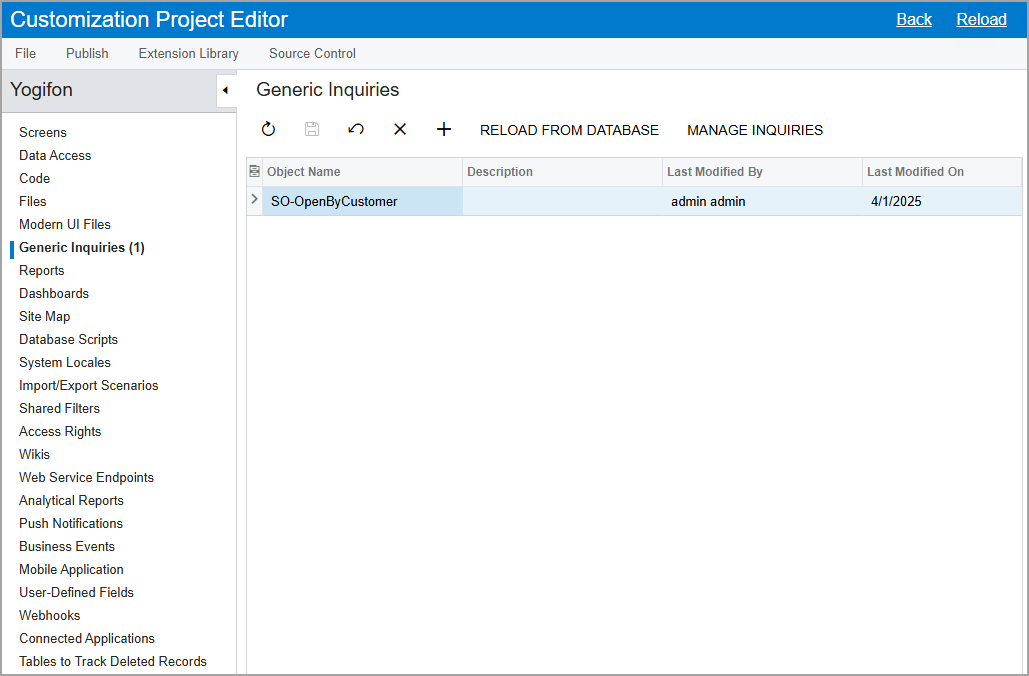1029x676 pixels.
Task: Add new row with plus icon
Action: 444,130
